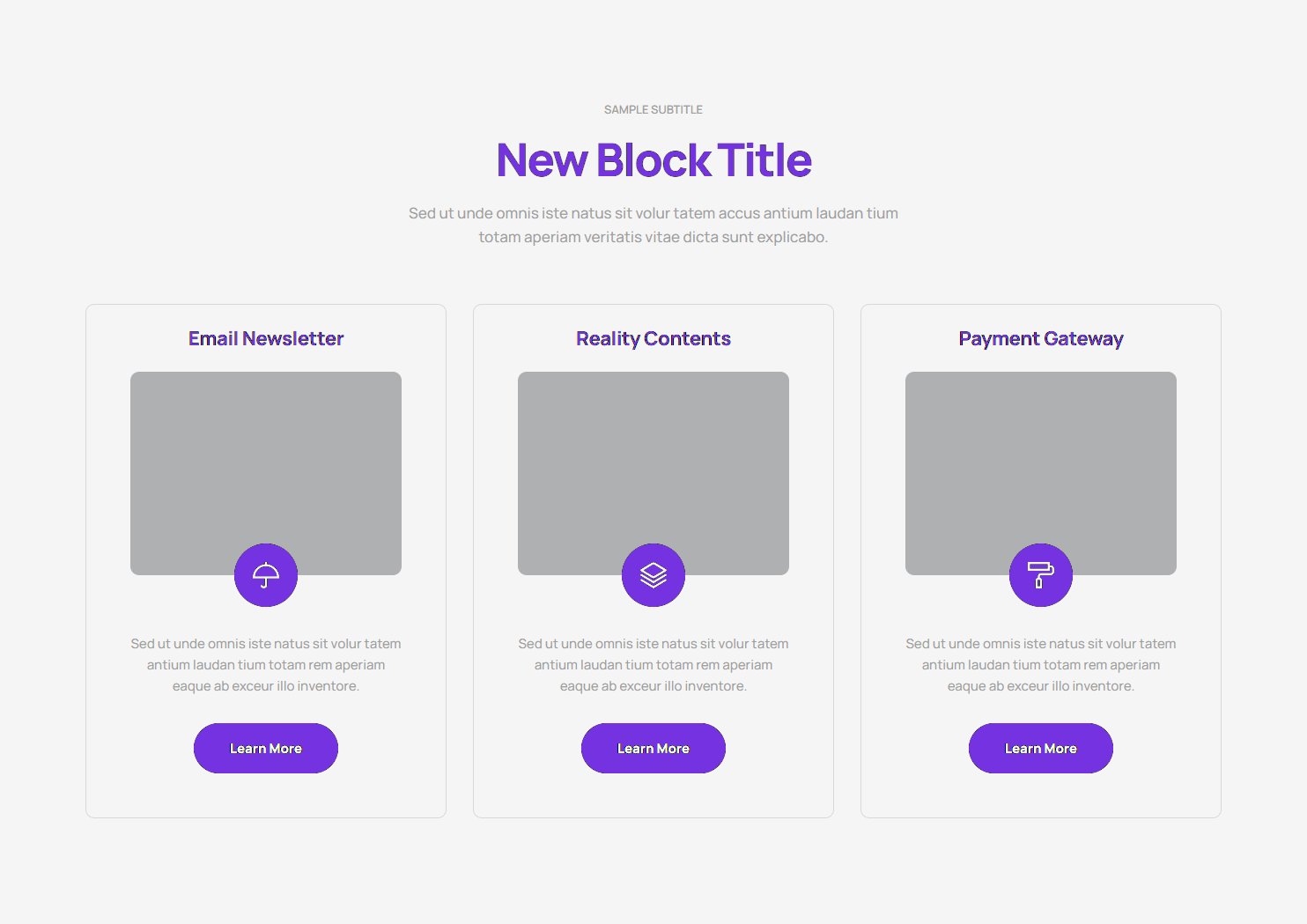Image resolution: width=1307 pixels, height=924 pixels.
Task: Click the description text in Email Newsletter card
Action: click(x=266, y=665)
